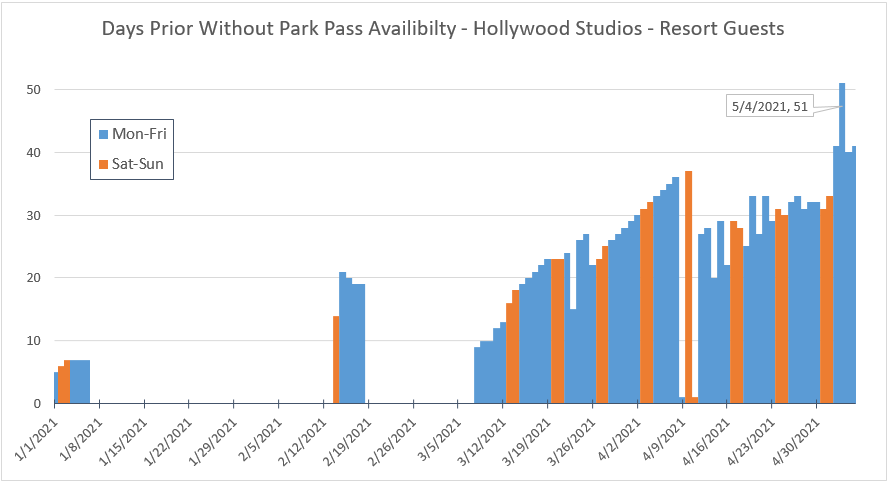Click x-axis date 1/22/2021

168,442
